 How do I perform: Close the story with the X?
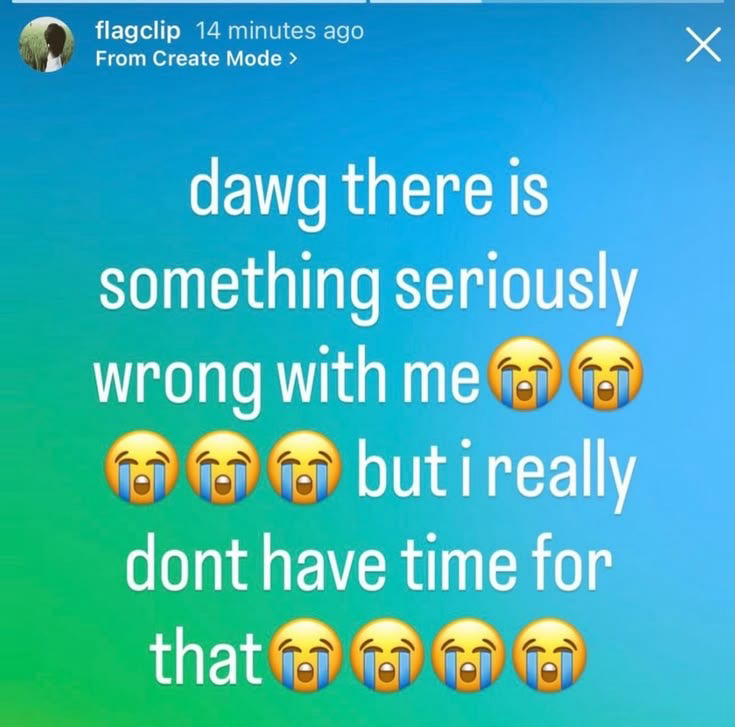pyautogui.click(x=703, y=45)
